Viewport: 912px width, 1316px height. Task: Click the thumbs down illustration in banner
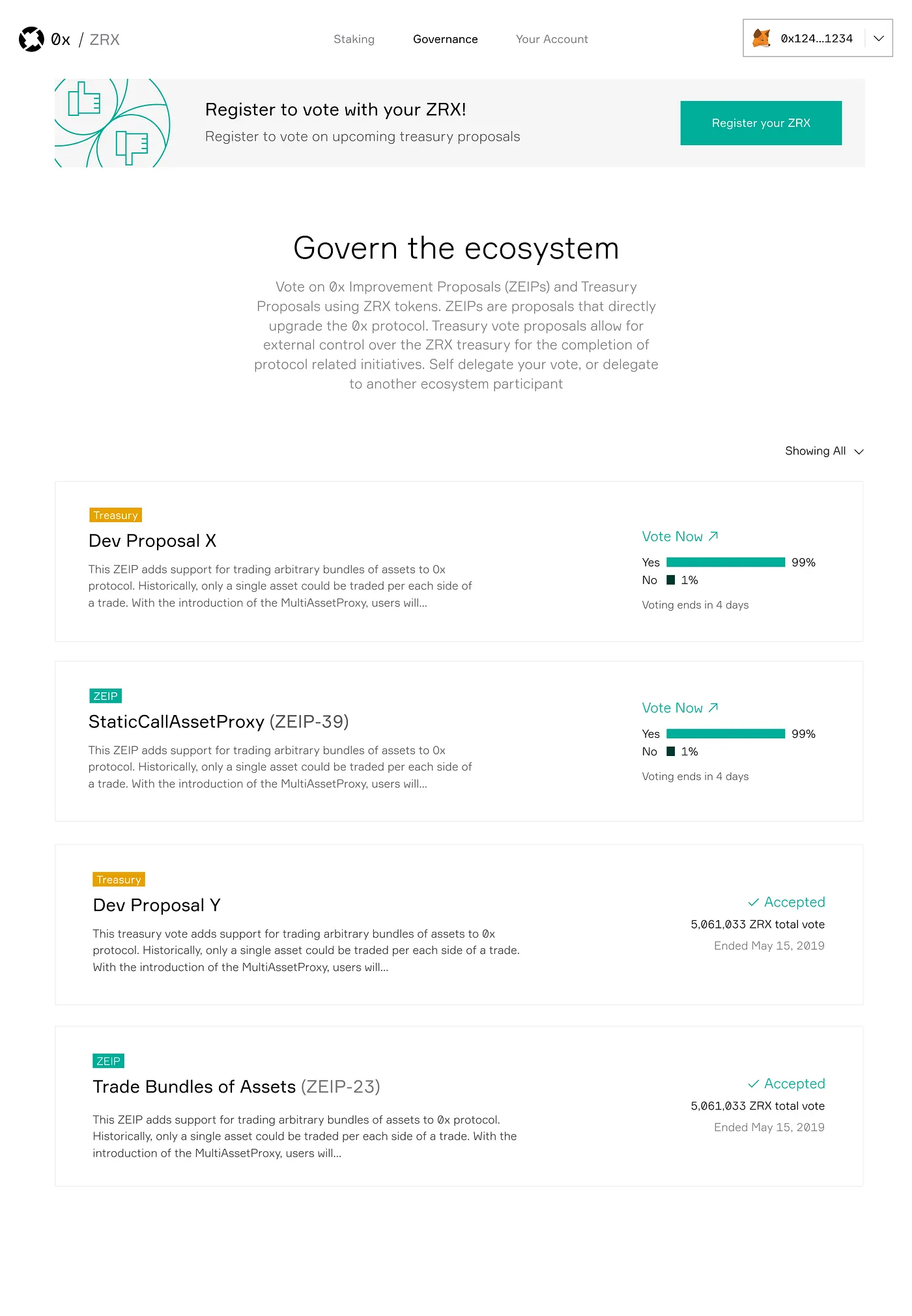[x=132, y=147]
